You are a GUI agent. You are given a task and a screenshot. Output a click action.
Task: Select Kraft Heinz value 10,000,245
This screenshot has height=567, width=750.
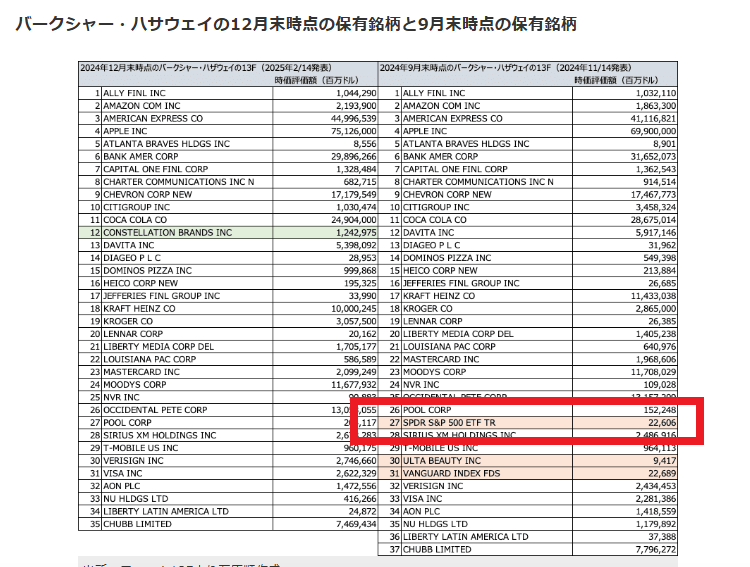click(x=353, y=309)
